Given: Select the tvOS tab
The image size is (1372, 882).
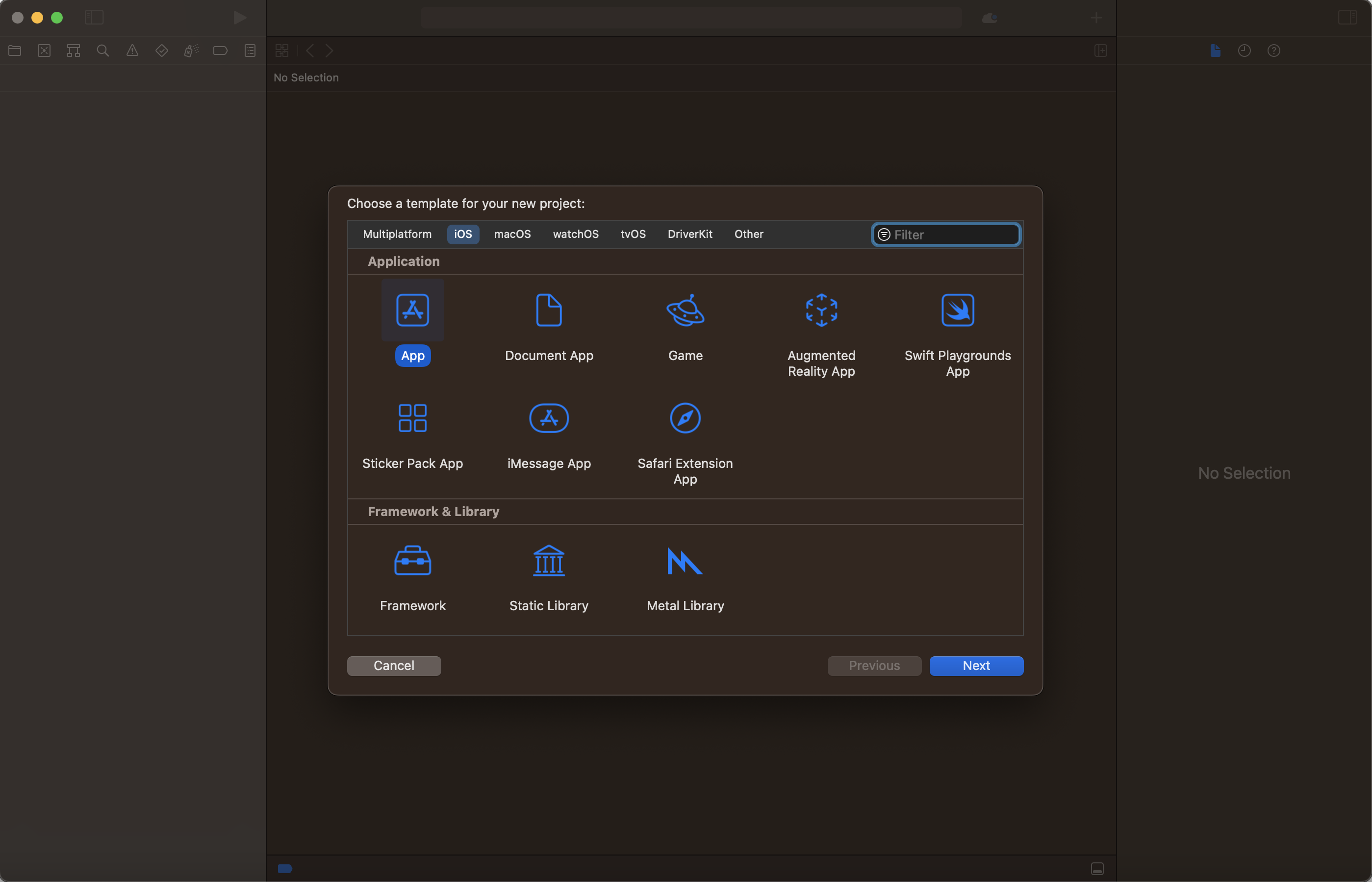Looking at the screenshot, I should (x=633, y=233).
